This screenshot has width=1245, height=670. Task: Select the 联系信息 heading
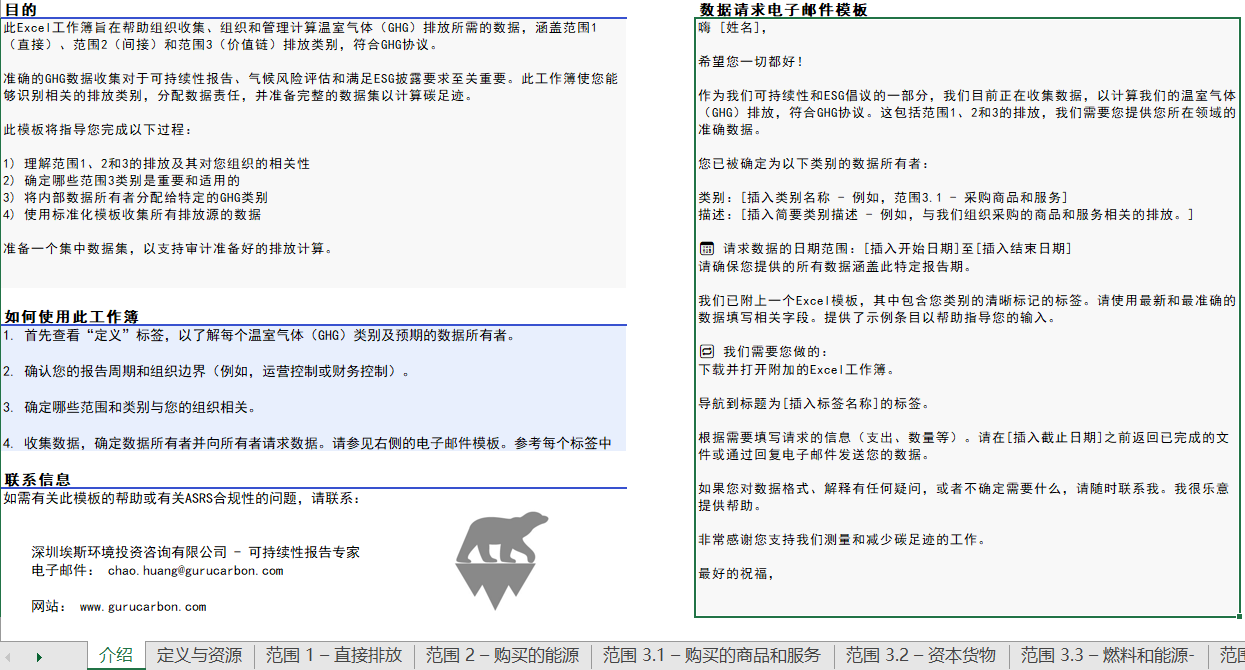tap(37, 480)
